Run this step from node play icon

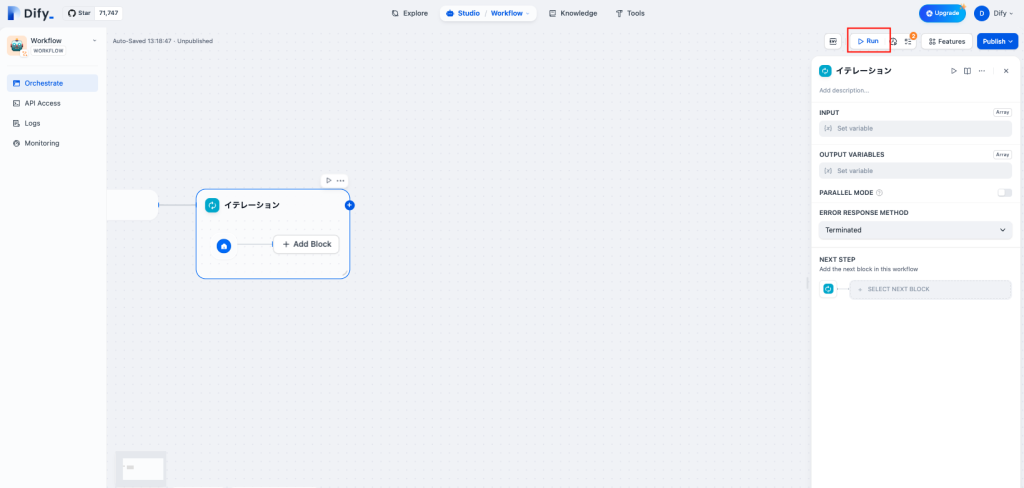coord(328,180)
